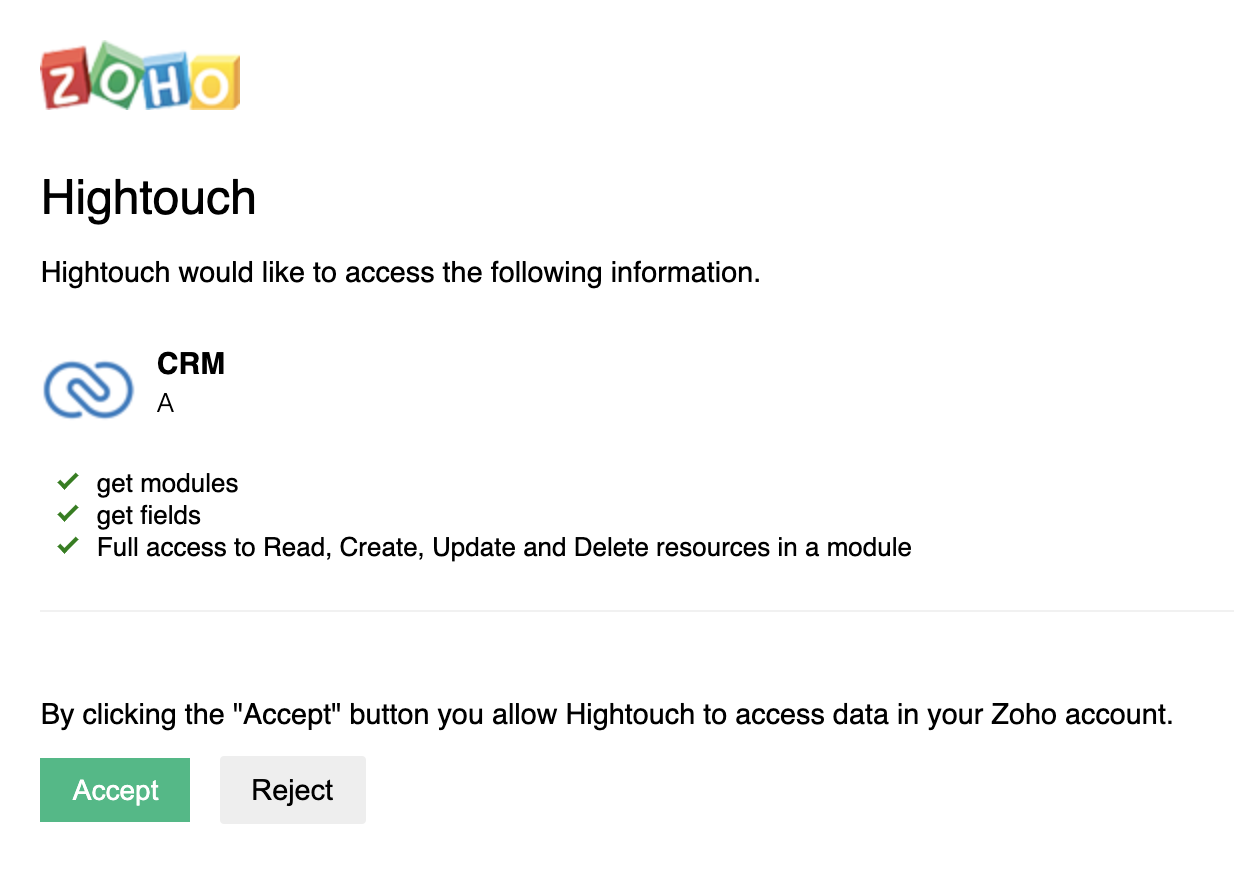This screenshot has height=878, width=1234.
Task: Click the Hightouch would like to access sentence
Action: [401, 272]
